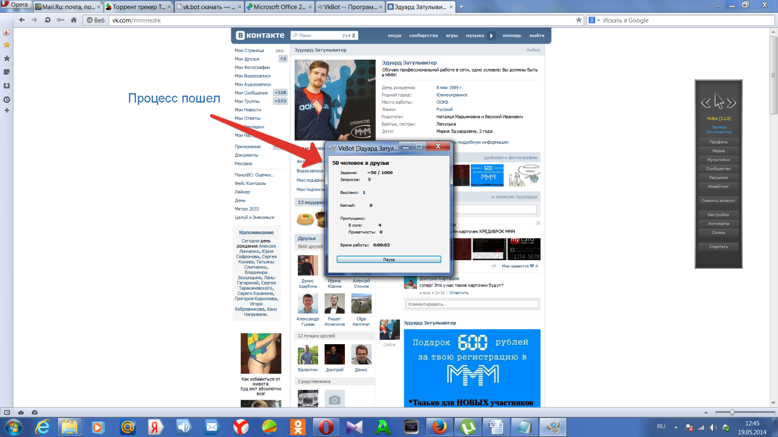Open Opera icon on taskbar
The height and width of the screenshot is (437, 778).
(326, 427)
